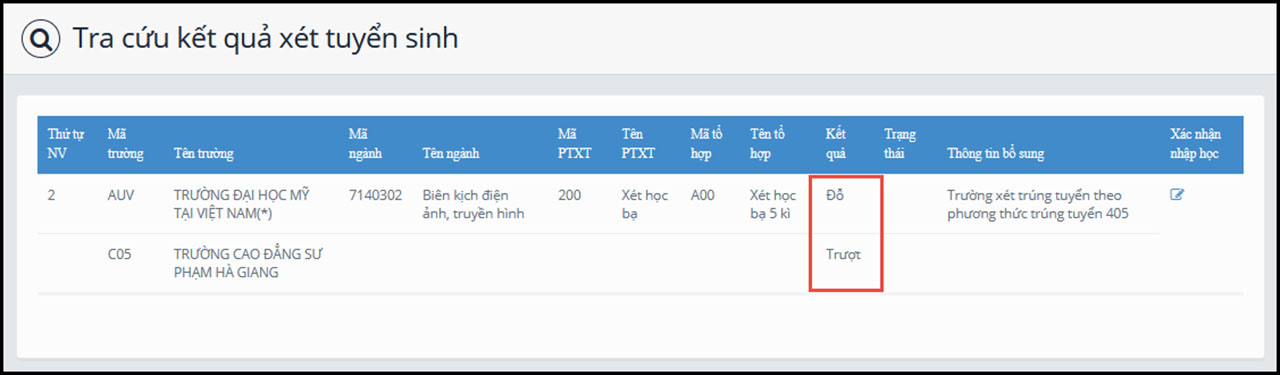This screenshot has width=1280, height=375.
Task: Select the 'Xét học bạ' method name cell
Action: [643, 204]
